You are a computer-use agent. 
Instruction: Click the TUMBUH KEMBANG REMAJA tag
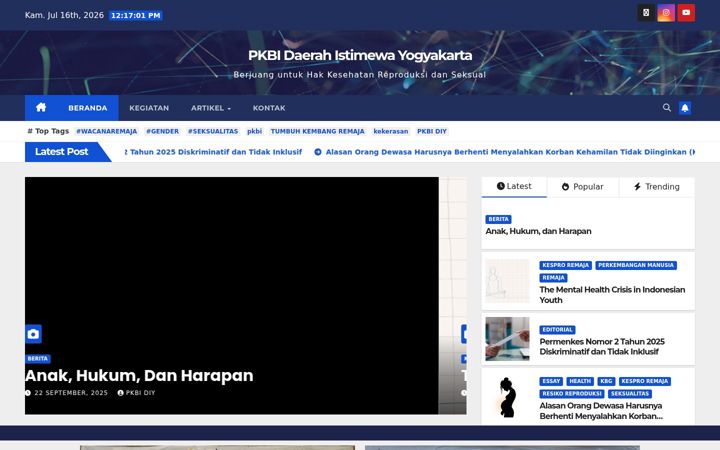(317, 131)
